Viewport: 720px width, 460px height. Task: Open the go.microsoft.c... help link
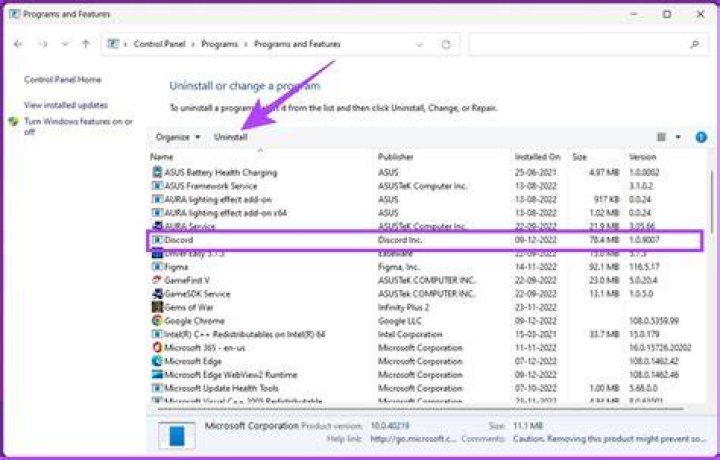(413, 439)
